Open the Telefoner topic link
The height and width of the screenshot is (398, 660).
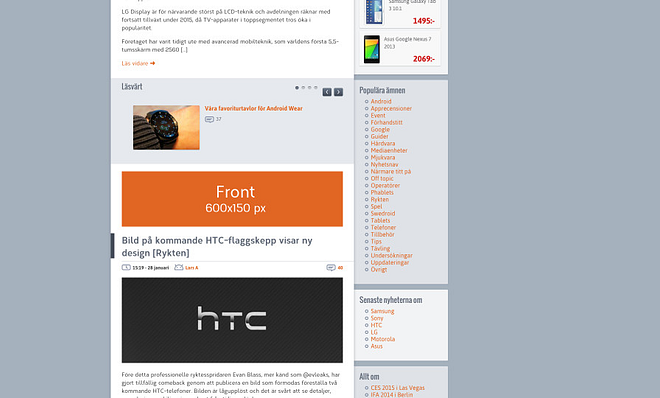(383, 228)
